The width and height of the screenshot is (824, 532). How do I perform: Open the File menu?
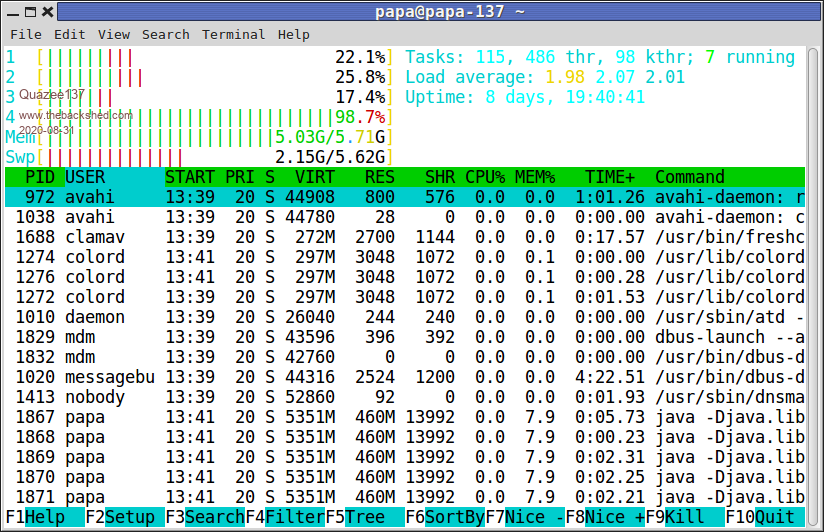[x=25, y=34]
